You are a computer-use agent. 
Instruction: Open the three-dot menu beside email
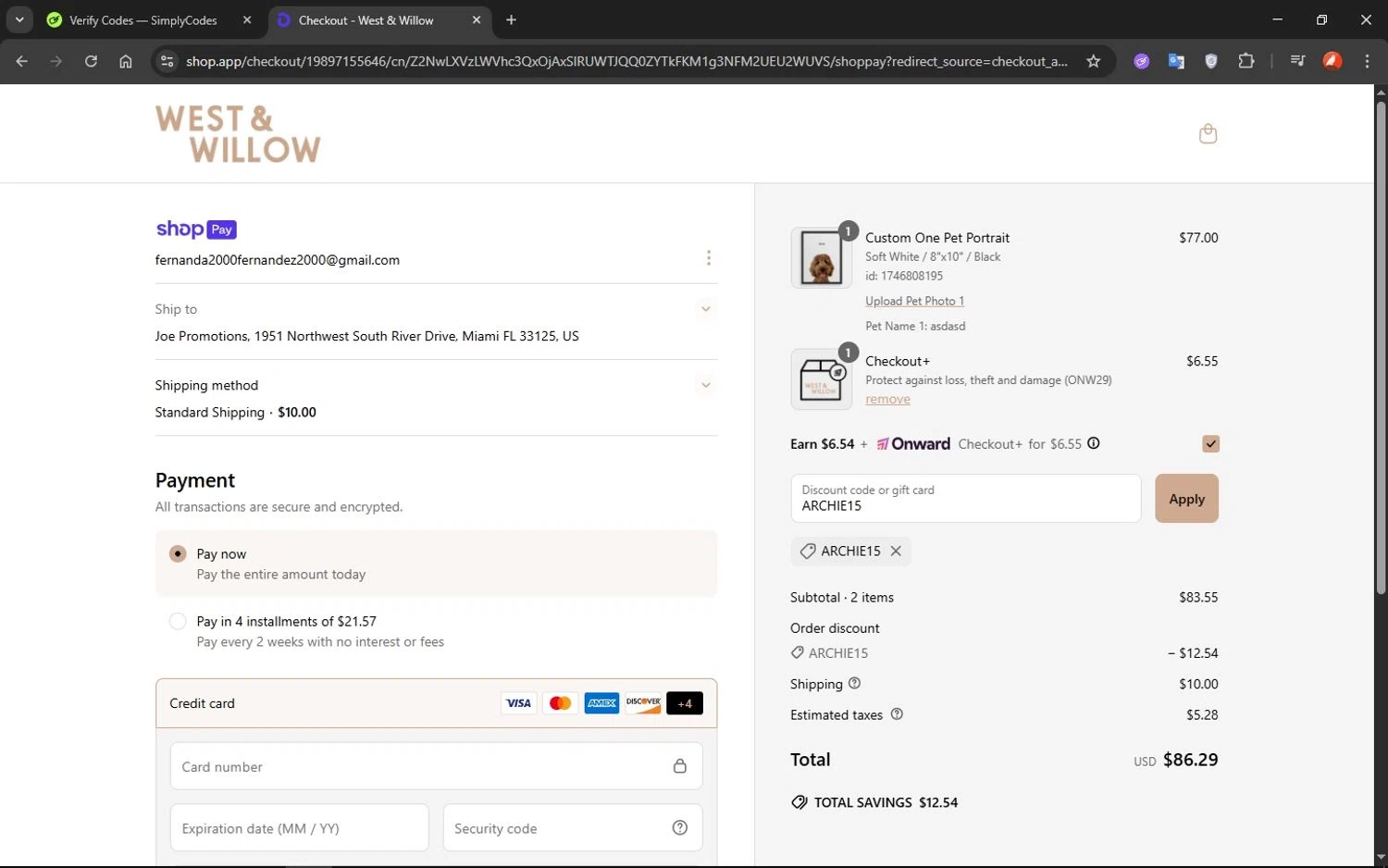pyautogui.click(x=709, y=258)
